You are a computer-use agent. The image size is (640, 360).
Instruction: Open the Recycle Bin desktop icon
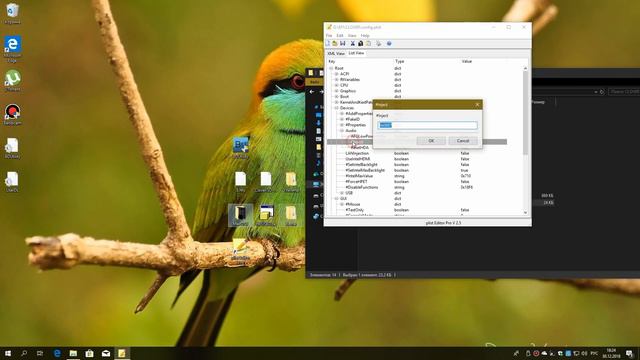click(12, 13)
